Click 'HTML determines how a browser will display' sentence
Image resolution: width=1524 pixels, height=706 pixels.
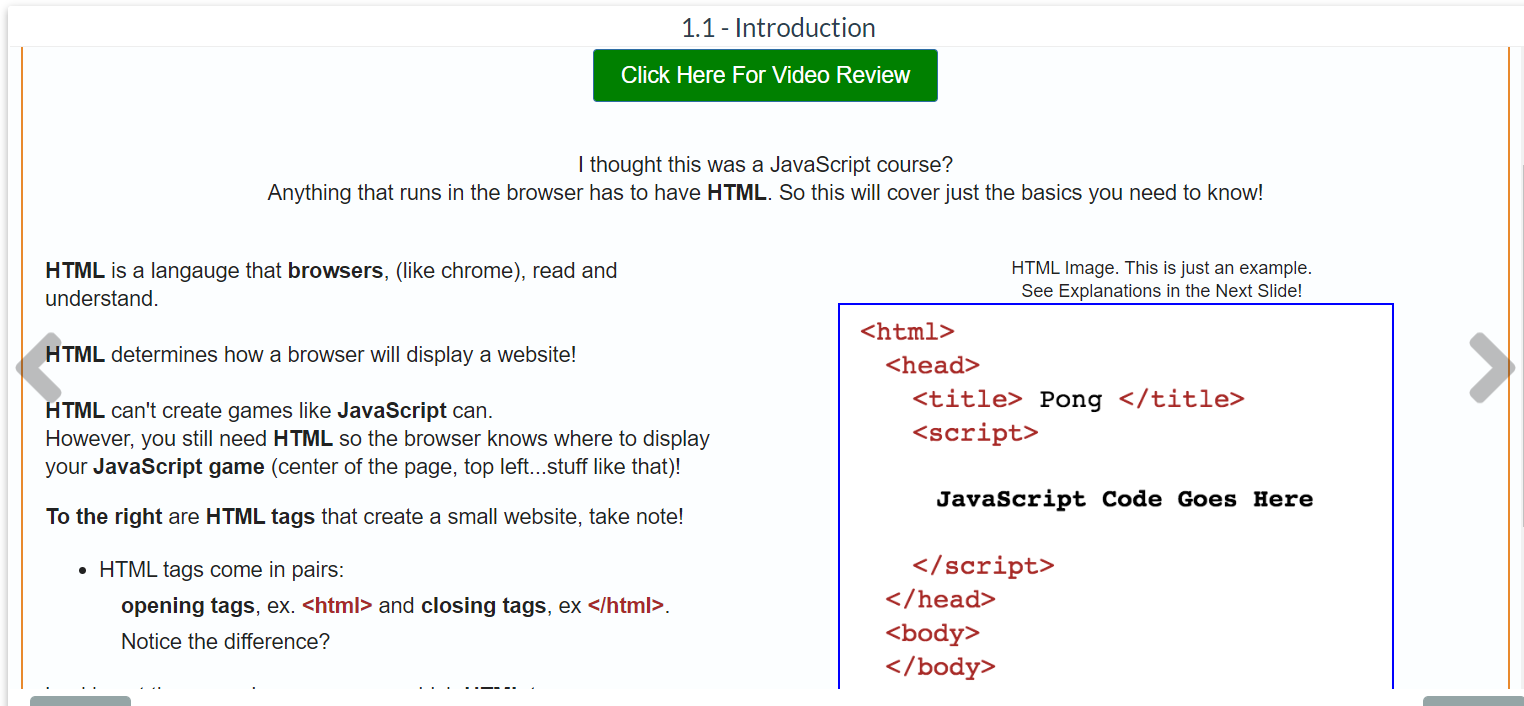tap(311, 355)
